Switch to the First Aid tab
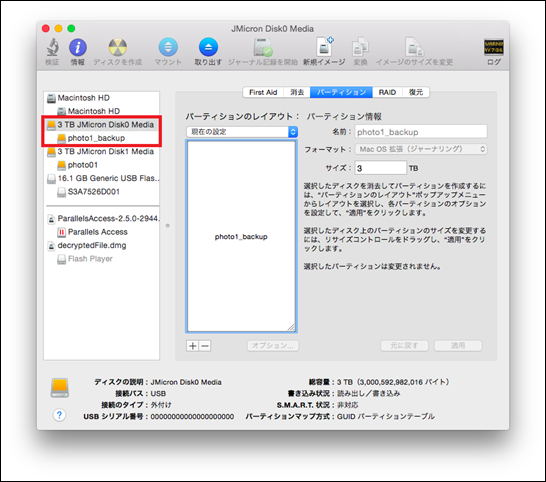 click(263, 92)
